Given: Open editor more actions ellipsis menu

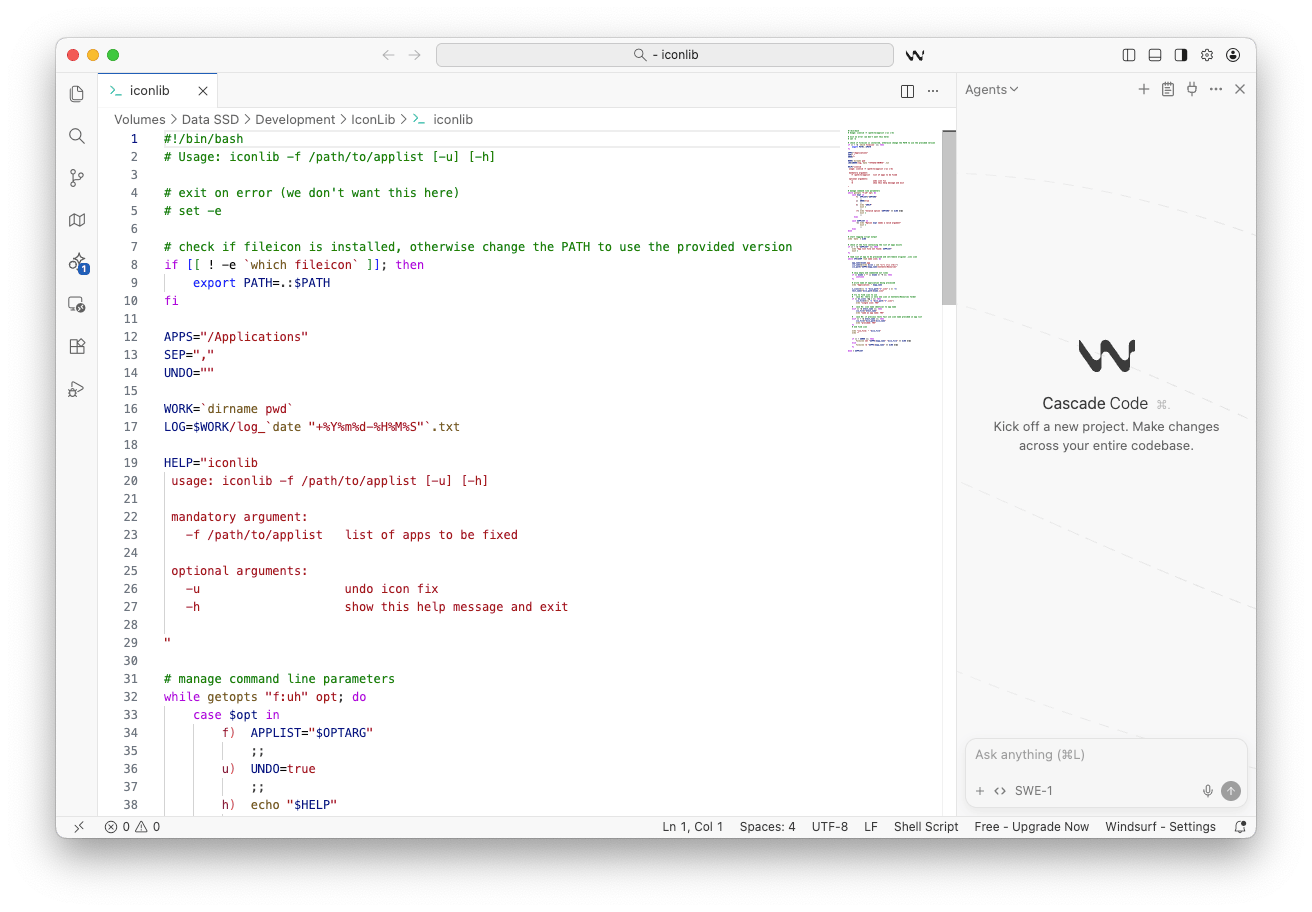Looking at the screenshot, I should (933, 91).
